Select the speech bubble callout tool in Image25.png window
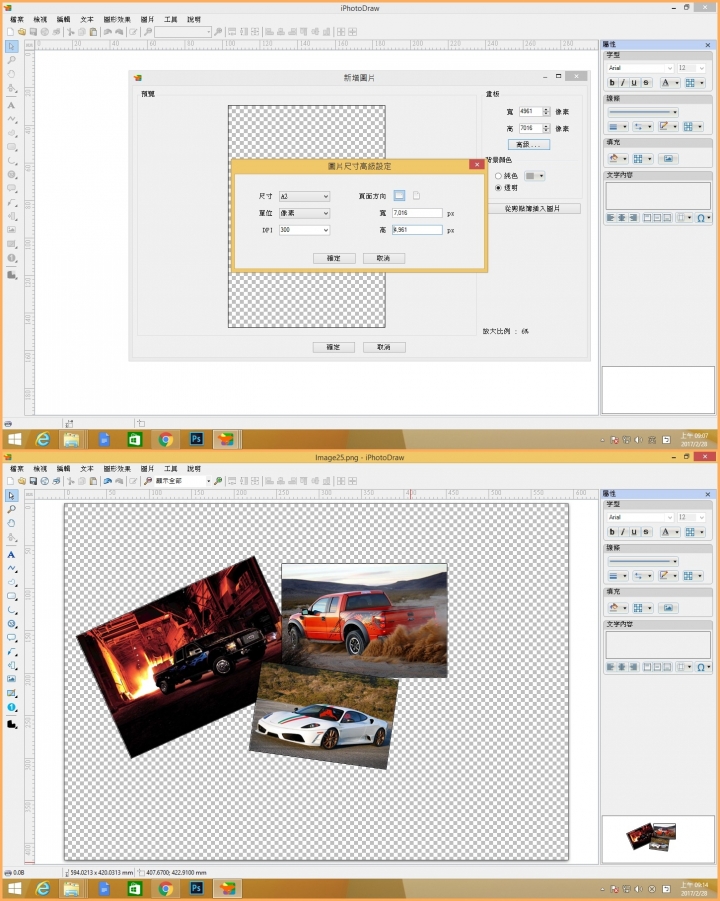Viewport: 720px width, 901px height. point(11,638)
